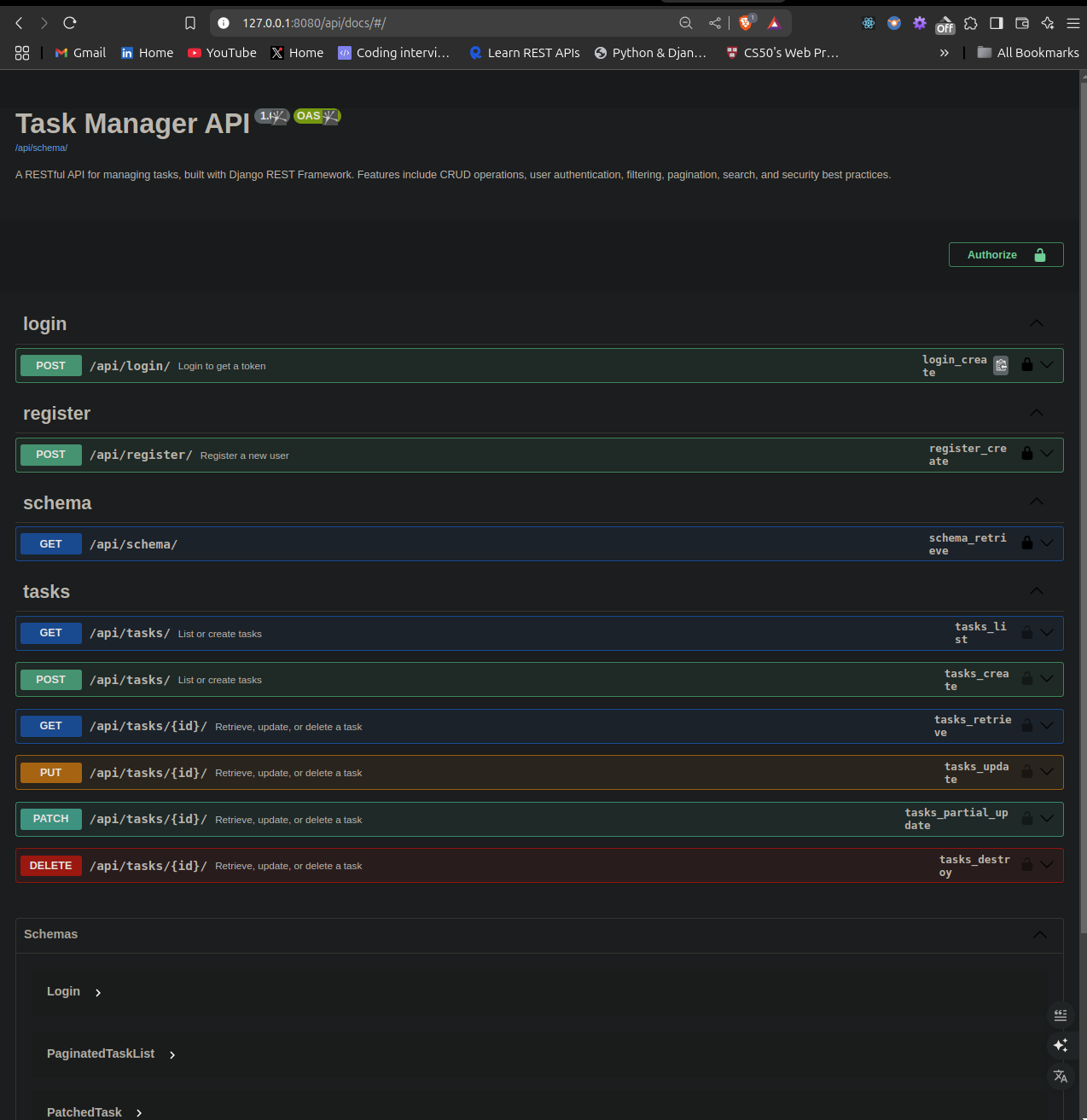1087x1120 pixels.
Task: Click the purple gear extension icon
Action: 919,23
